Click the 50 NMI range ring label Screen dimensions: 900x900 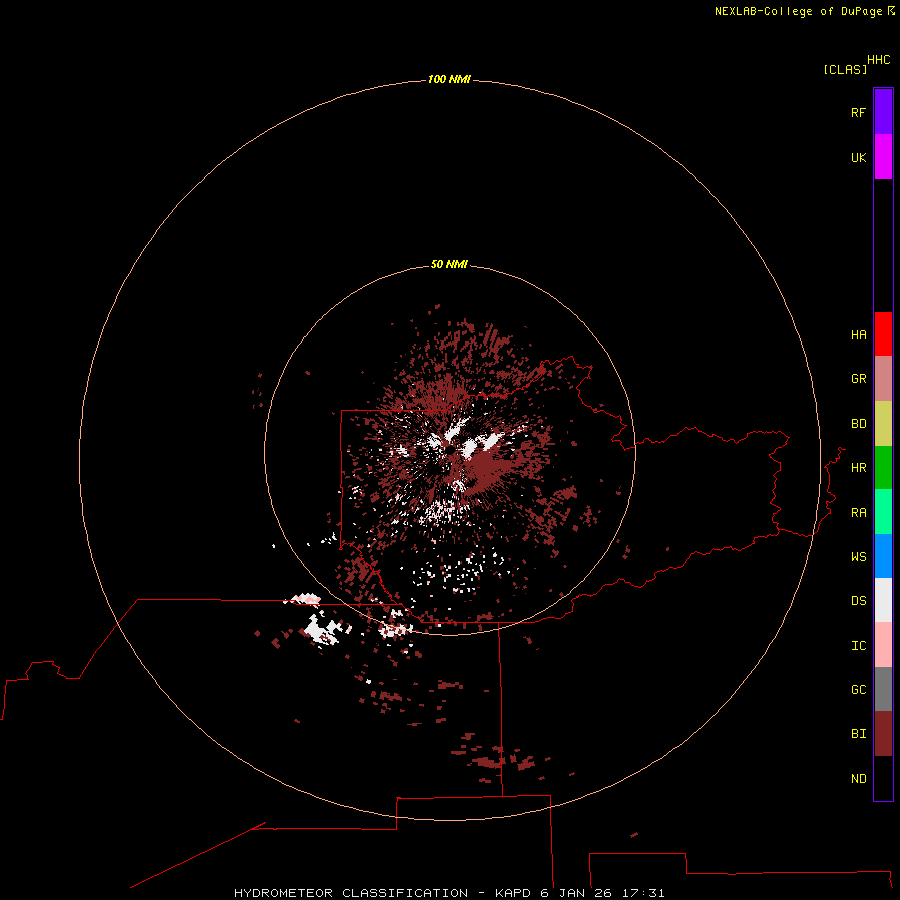tap(449, 264)
